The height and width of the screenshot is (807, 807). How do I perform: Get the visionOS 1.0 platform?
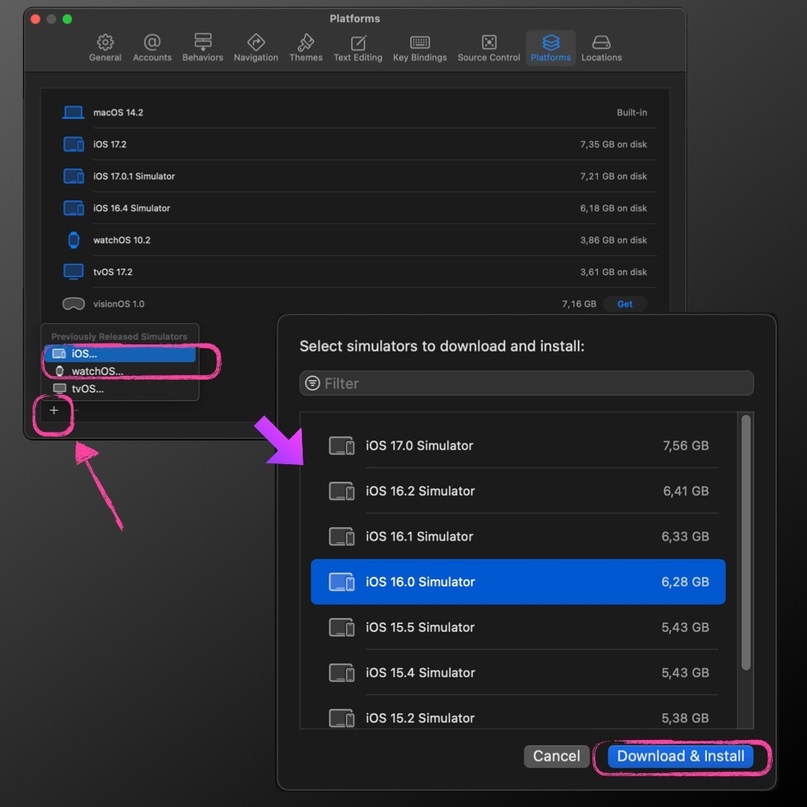(624, 304)
